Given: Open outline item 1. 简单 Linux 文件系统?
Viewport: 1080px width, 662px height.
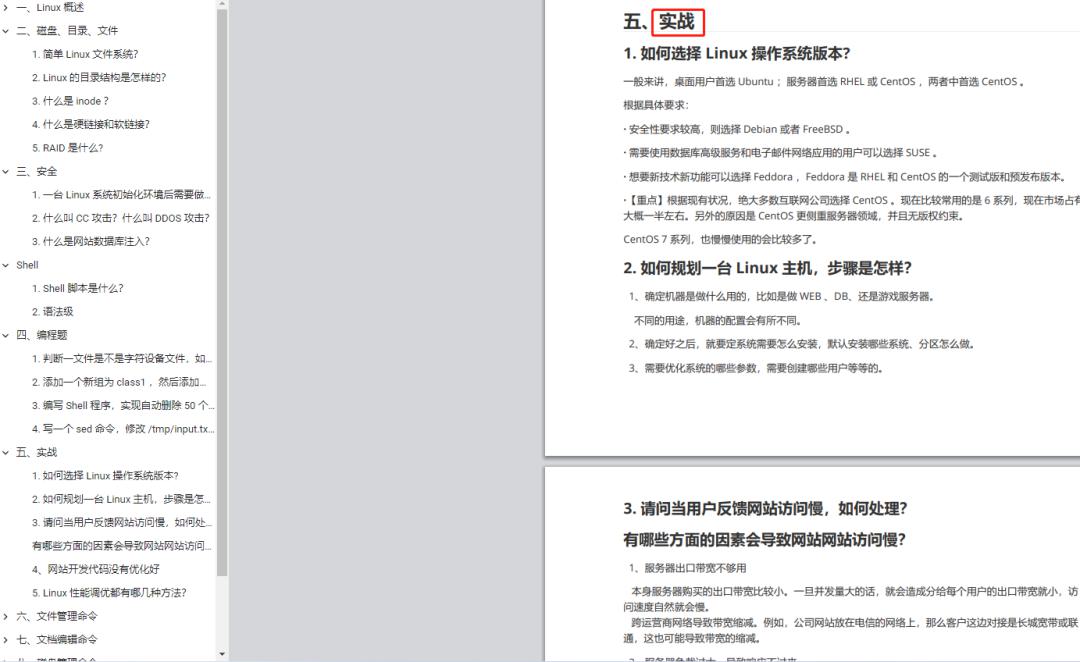Looking at the screenshot, I should coord(85,54).
